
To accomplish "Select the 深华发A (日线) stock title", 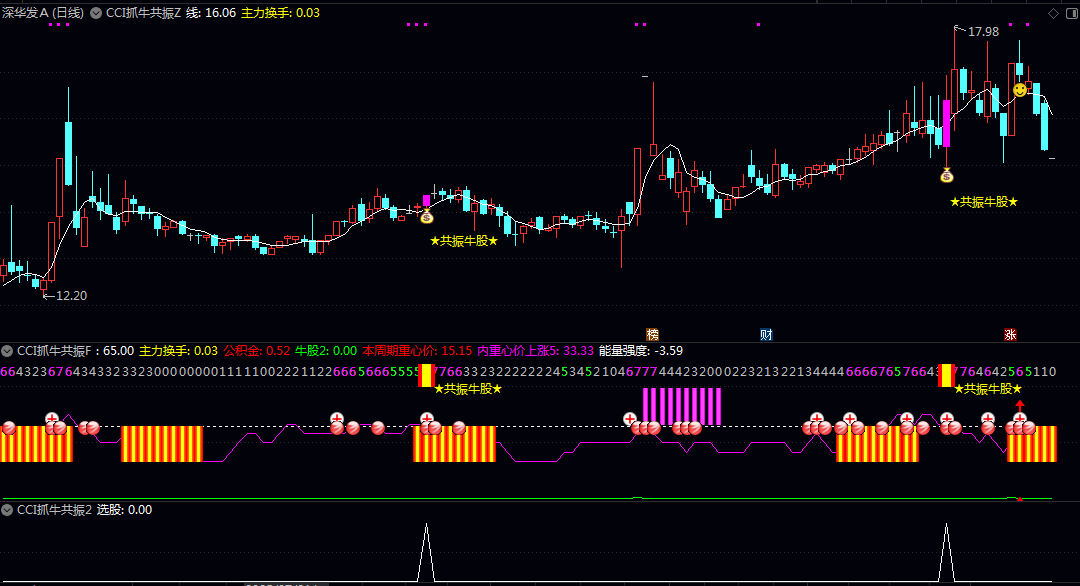I will click(43, 13).
